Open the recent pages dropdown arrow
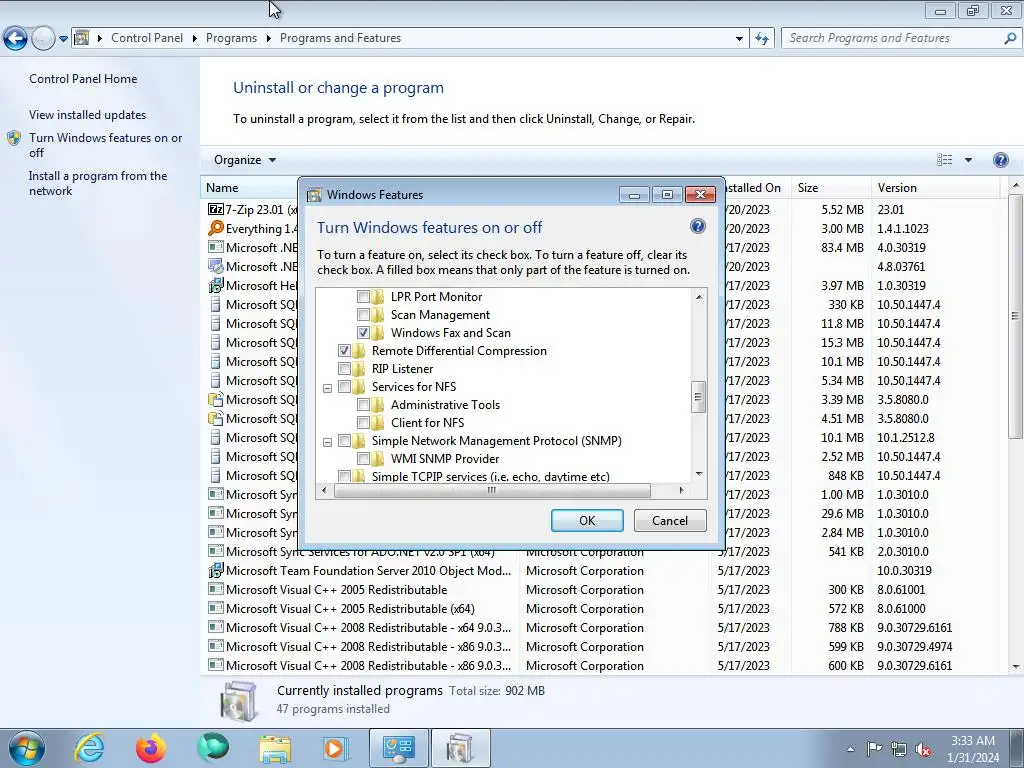The height and width of the screenshot is (768, 1024). 63,39
